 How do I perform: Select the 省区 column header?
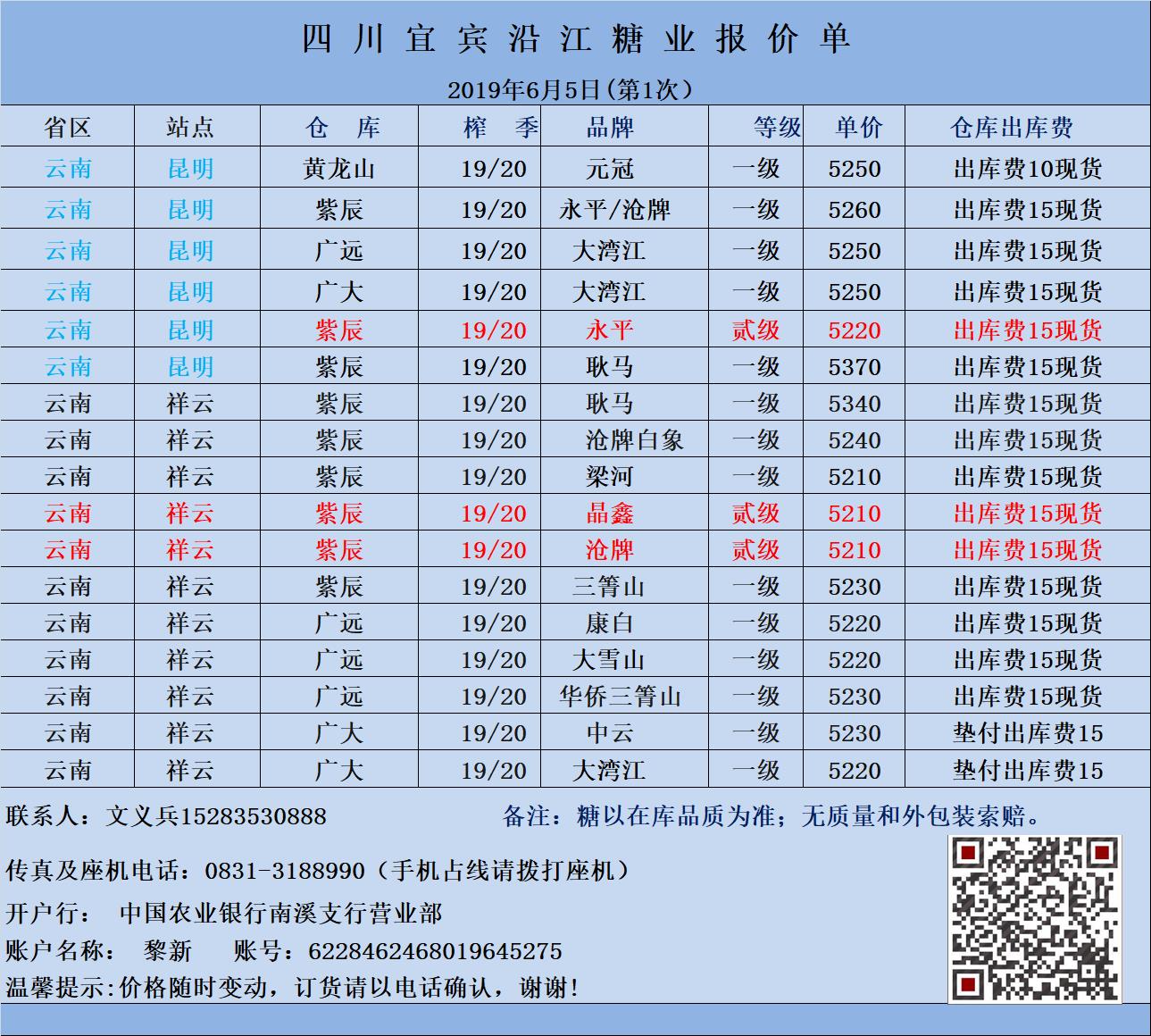click(68, 128)
